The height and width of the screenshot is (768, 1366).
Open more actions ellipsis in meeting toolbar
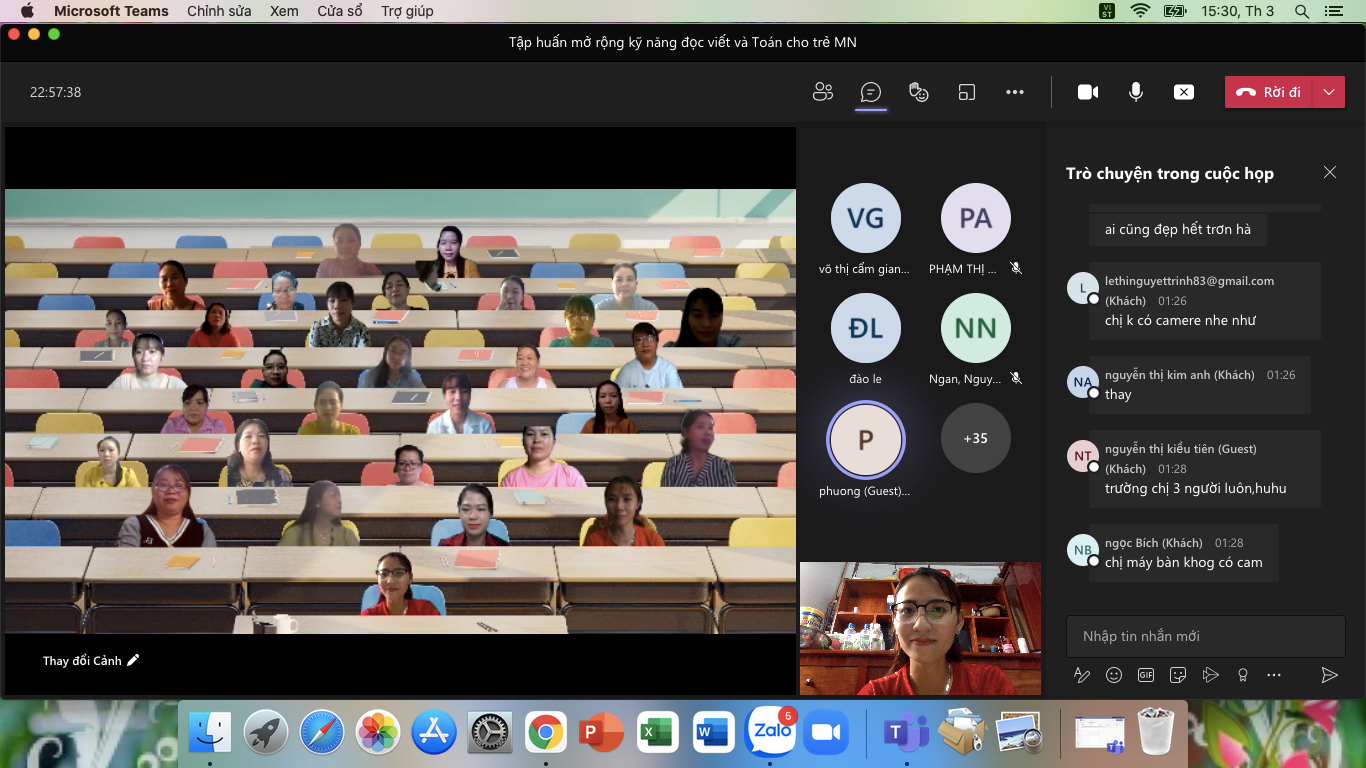[x=1015, y=92]
